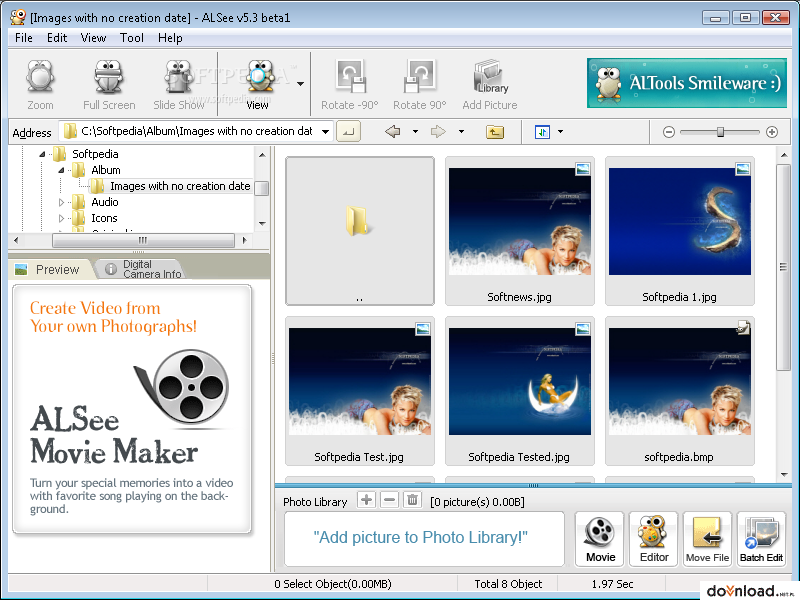
Task: Decrease thumbnail size with minus icon
Action: (669, 132)
